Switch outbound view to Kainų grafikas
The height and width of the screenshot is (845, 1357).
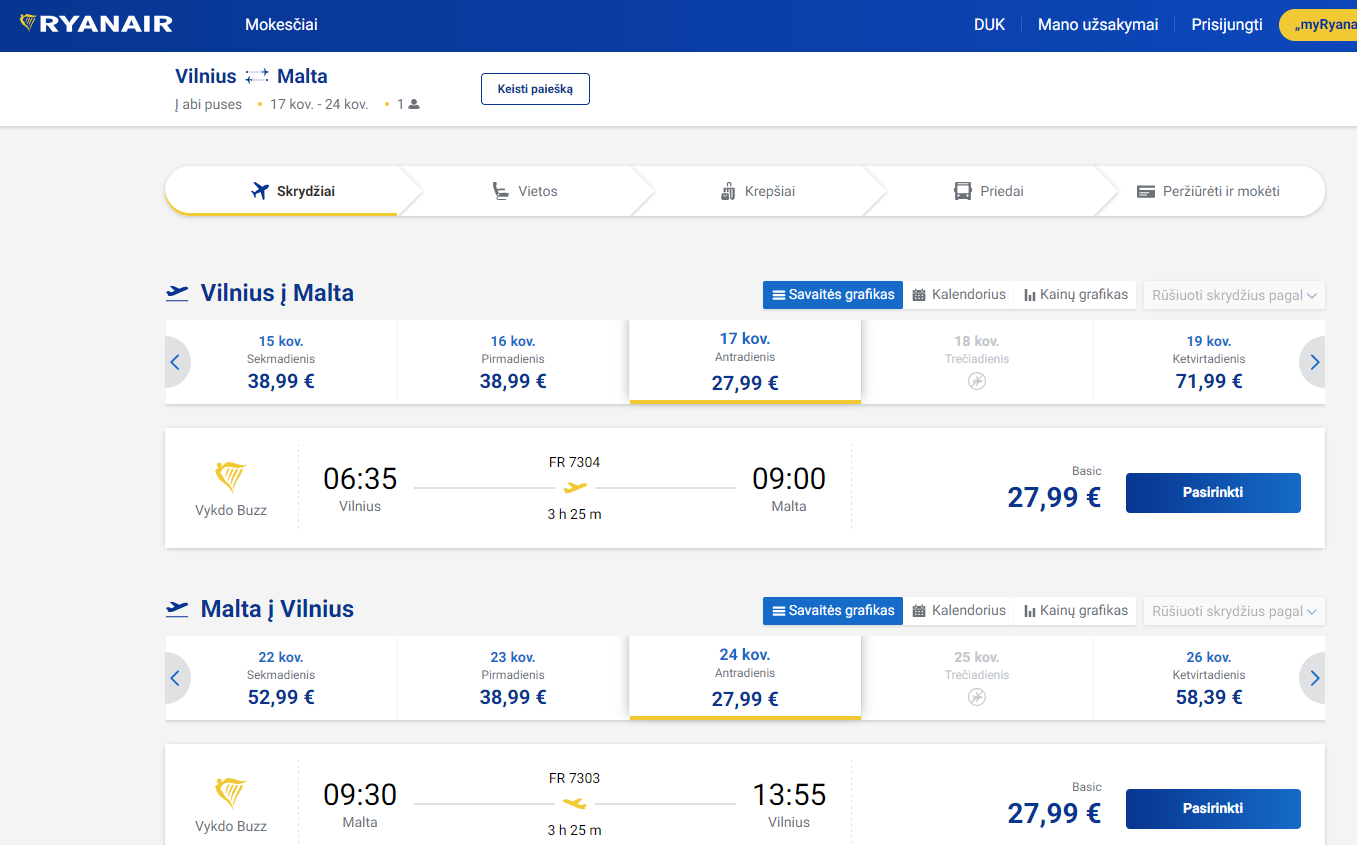pos(1075,295)
